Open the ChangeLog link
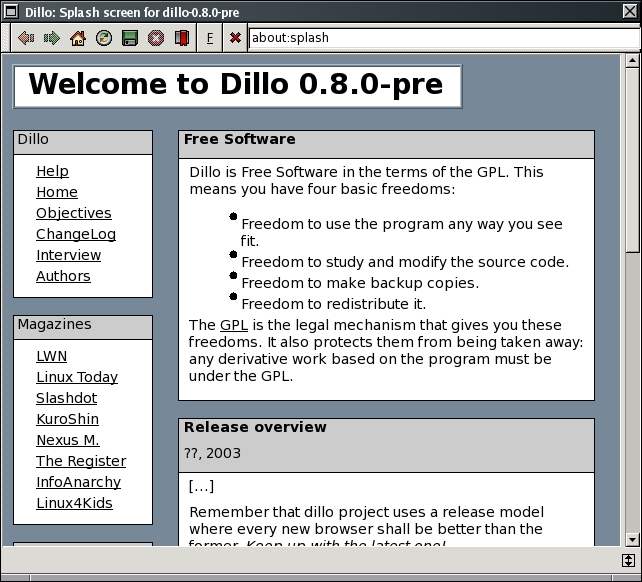 76,234
